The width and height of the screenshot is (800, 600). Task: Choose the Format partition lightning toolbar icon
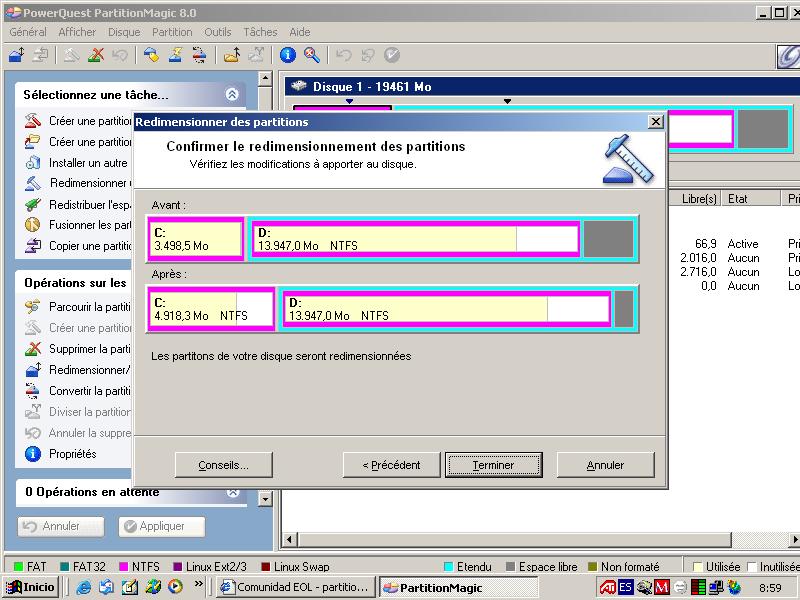(x=176, y=55)
